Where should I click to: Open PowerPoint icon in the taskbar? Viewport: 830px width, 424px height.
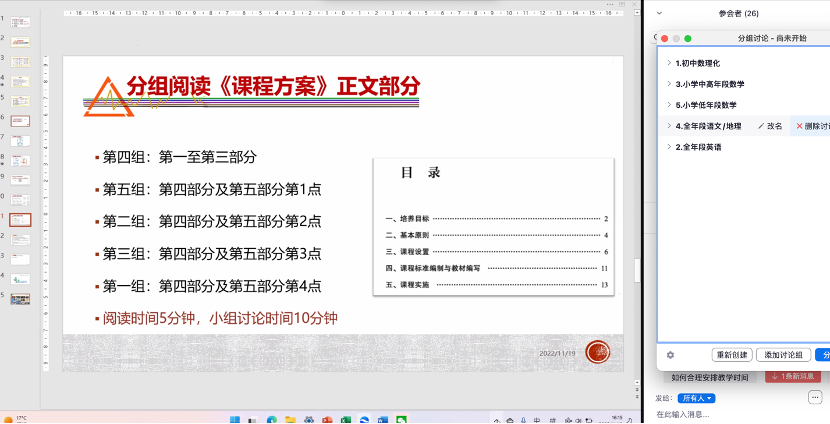pyautogui.click(x=325, y=419)
